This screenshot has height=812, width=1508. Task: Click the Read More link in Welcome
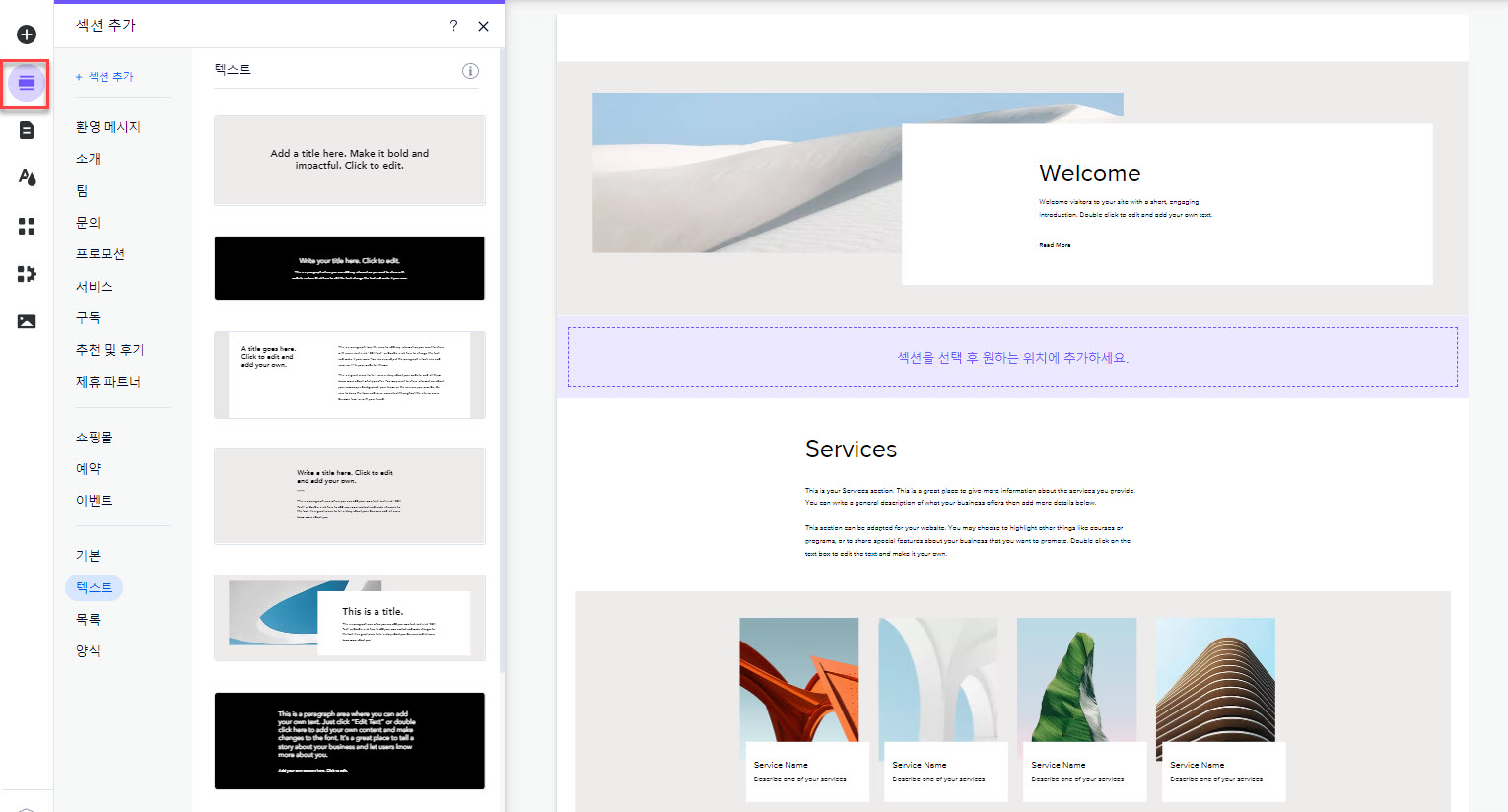tap(1055, 245)
